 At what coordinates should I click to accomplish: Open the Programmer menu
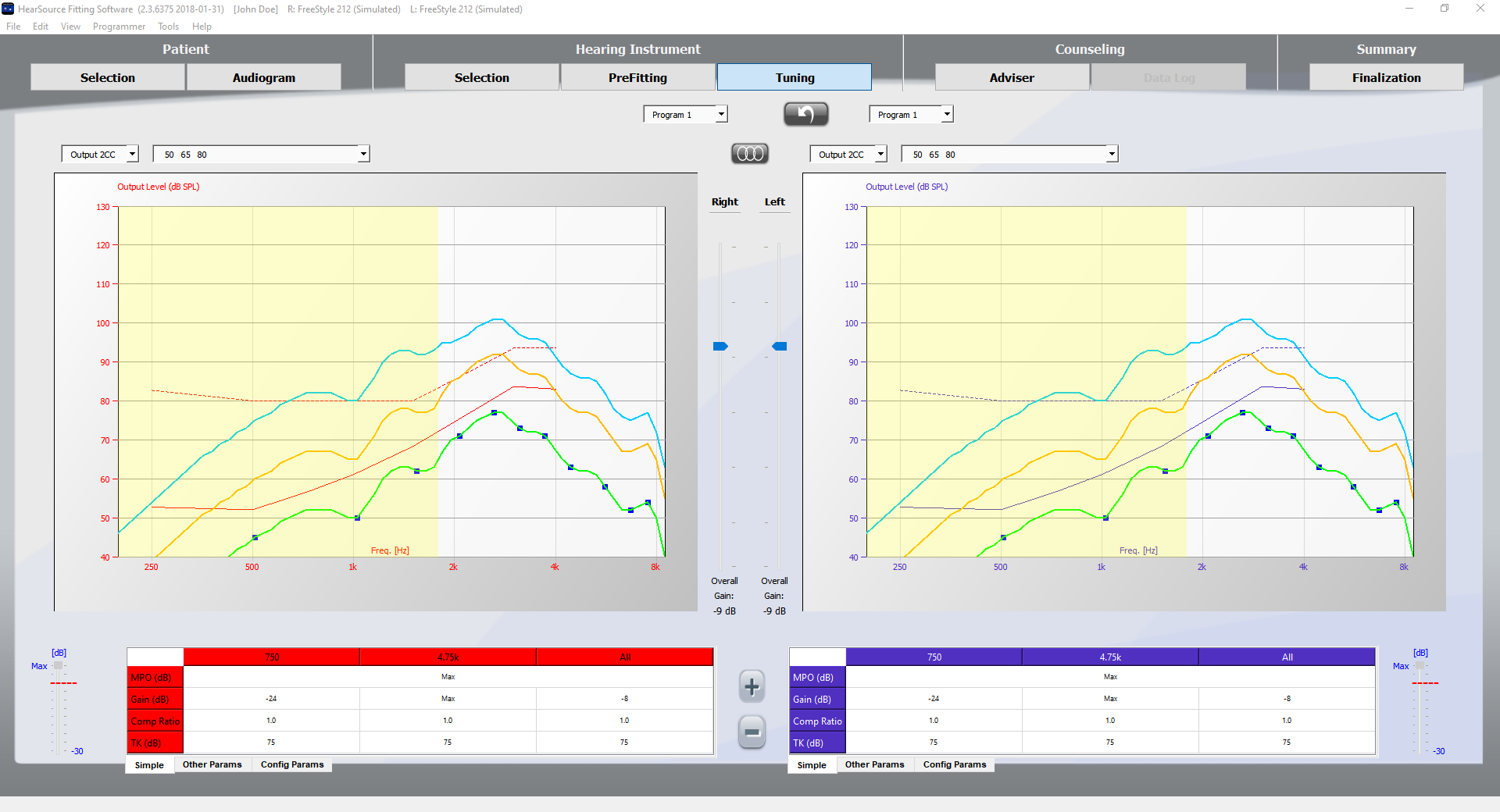(x=119, y=27)
